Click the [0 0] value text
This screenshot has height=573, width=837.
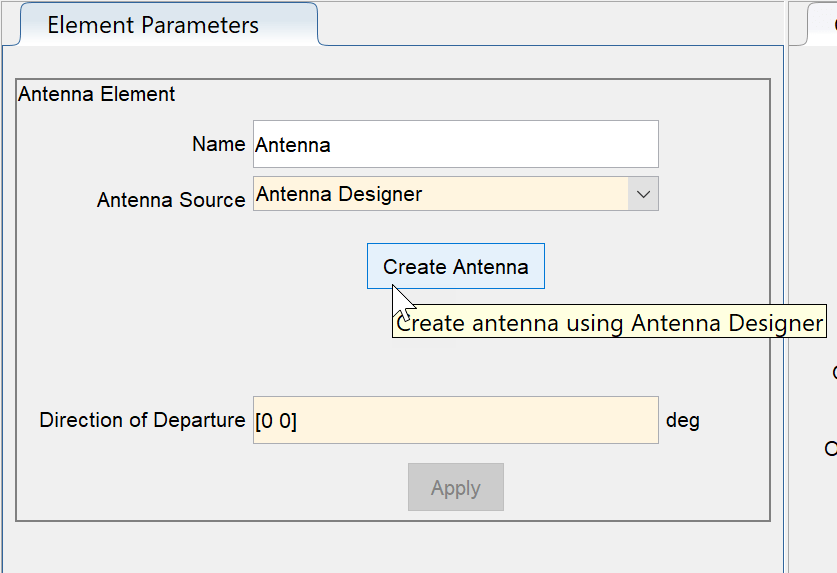(277, 421)
